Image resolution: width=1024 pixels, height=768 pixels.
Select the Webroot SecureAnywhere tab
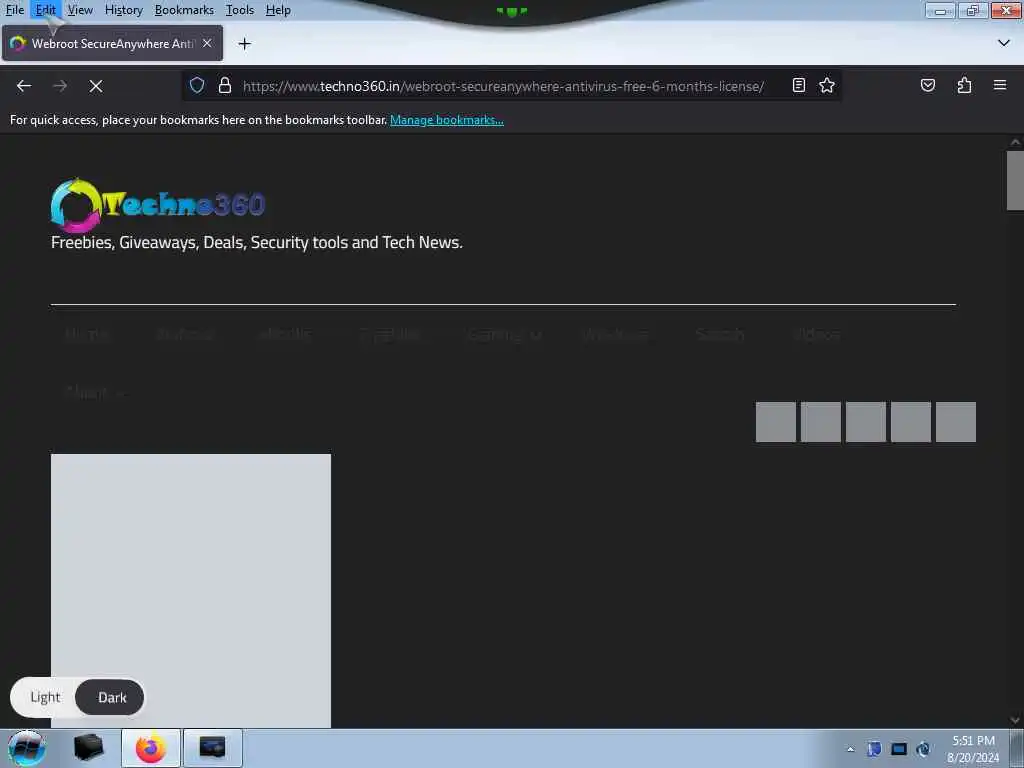(x=112, y=43)
